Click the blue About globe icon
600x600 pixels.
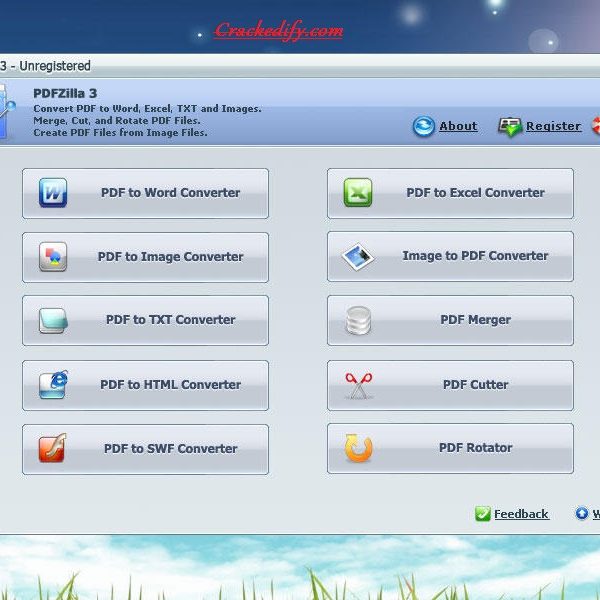(424, 126)
